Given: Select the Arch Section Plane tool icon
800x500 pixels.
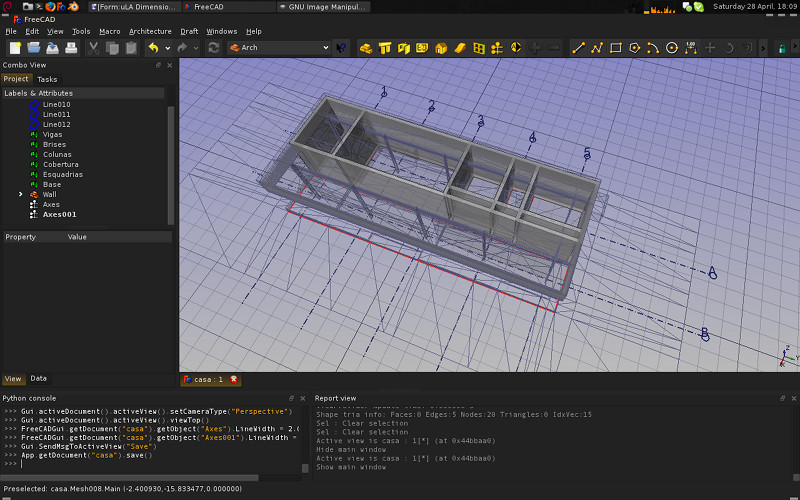Looking at the screenshot, I should click(516, 47).
